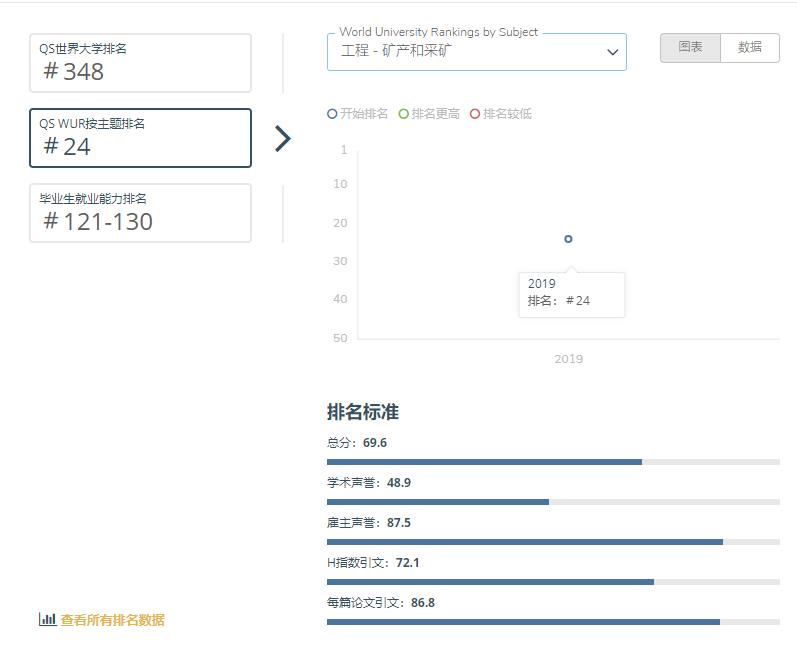Click the right chevron arrow beside ranking cards

283,139
